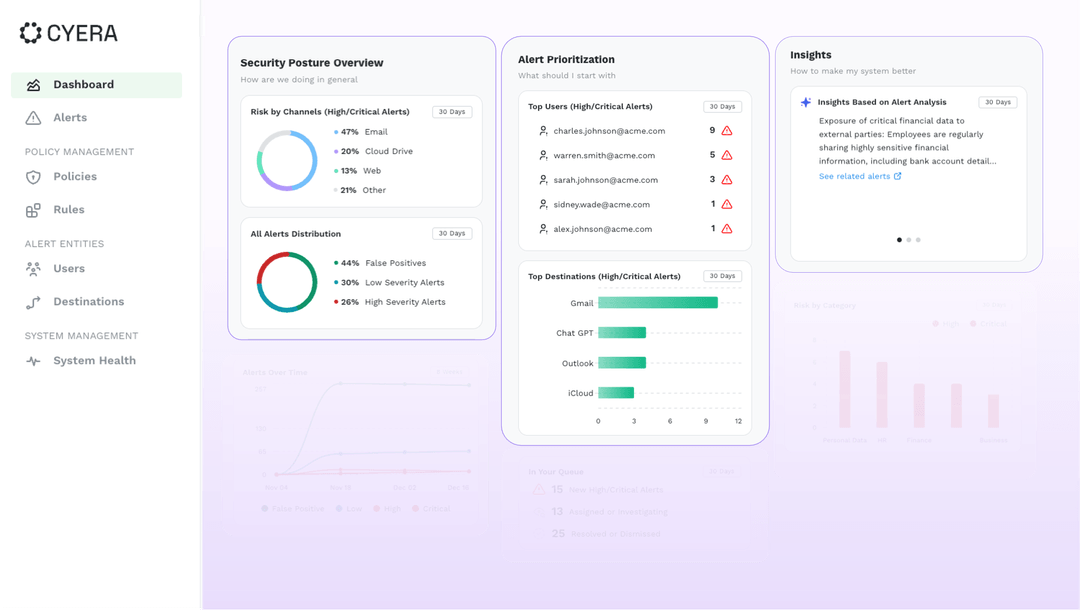Viewport: 1080px width, 610px height.
Task: Select the Cyera logo icon
Action: 28,32
